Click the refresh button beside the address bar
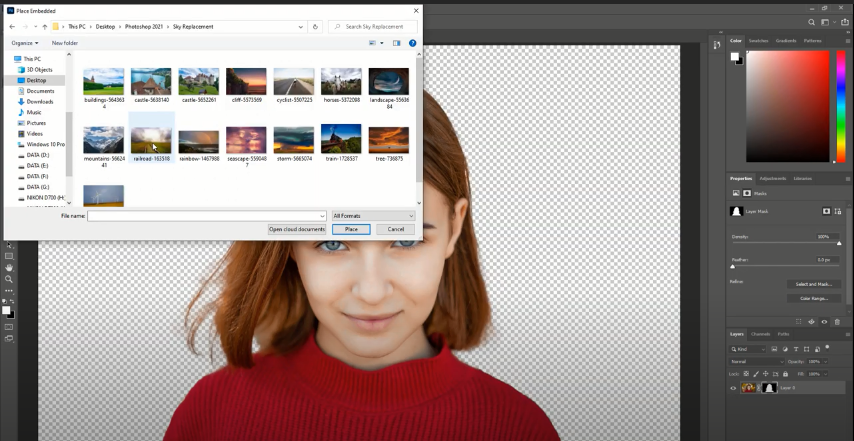 315,27
